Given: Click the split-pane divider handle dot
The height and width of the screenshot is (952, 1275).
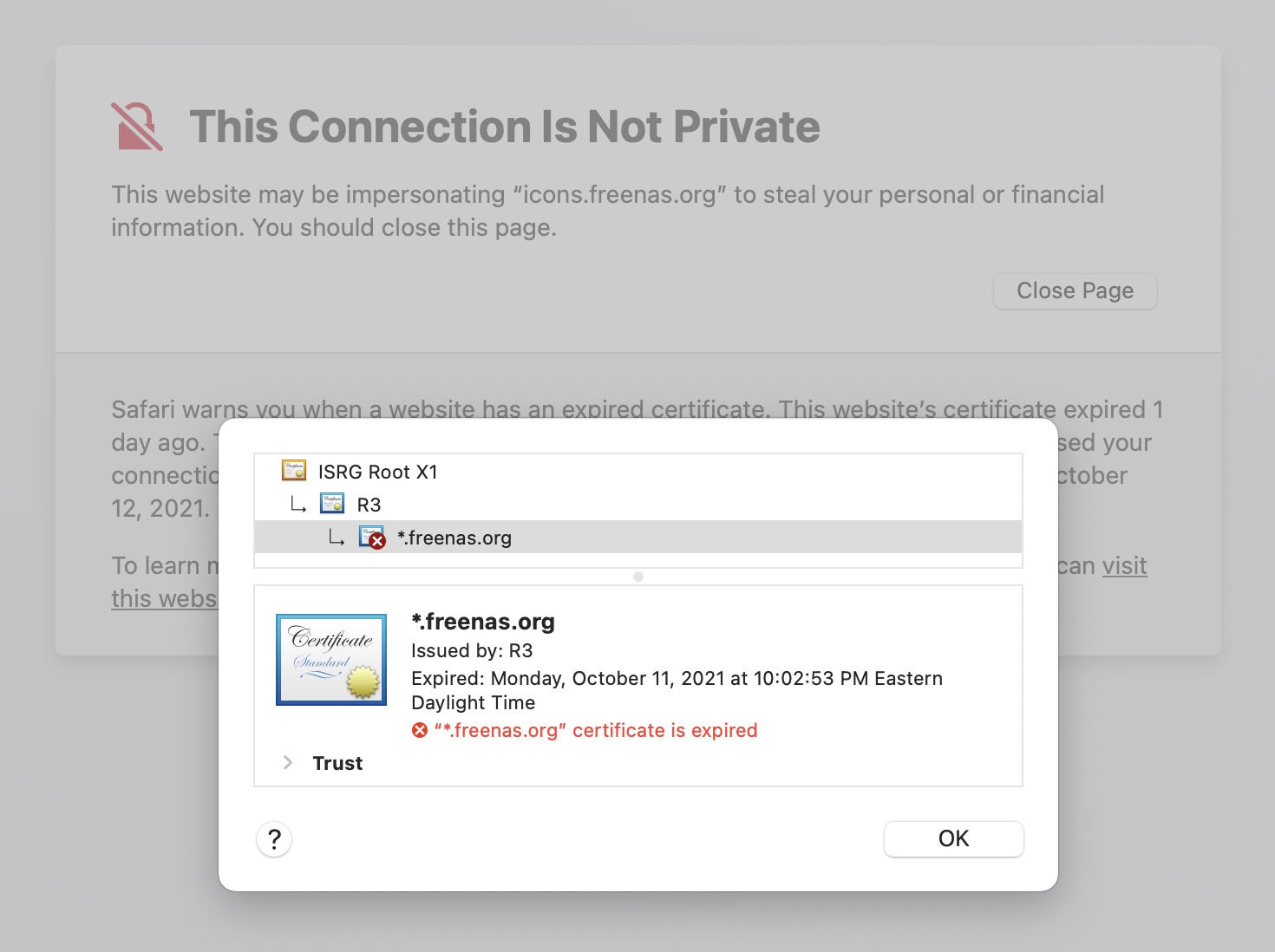Looking at the screenshot, I should (x=638, y=577).
